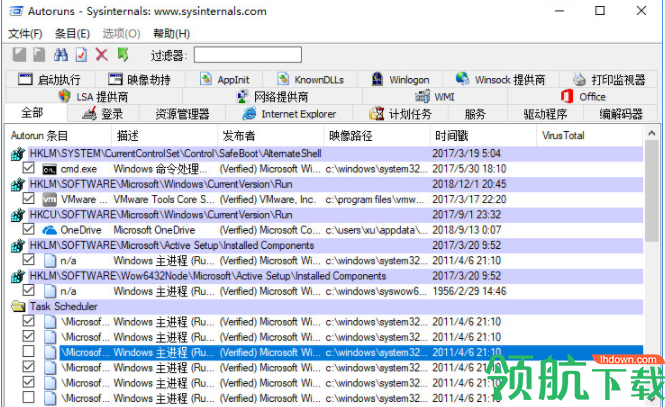Image resolution: width=665 pixels, height=407 pixels.
Task: Click 1956/2/29 14:46 timestamp cell
Action: pyautogui.click(x=469, y=291)
